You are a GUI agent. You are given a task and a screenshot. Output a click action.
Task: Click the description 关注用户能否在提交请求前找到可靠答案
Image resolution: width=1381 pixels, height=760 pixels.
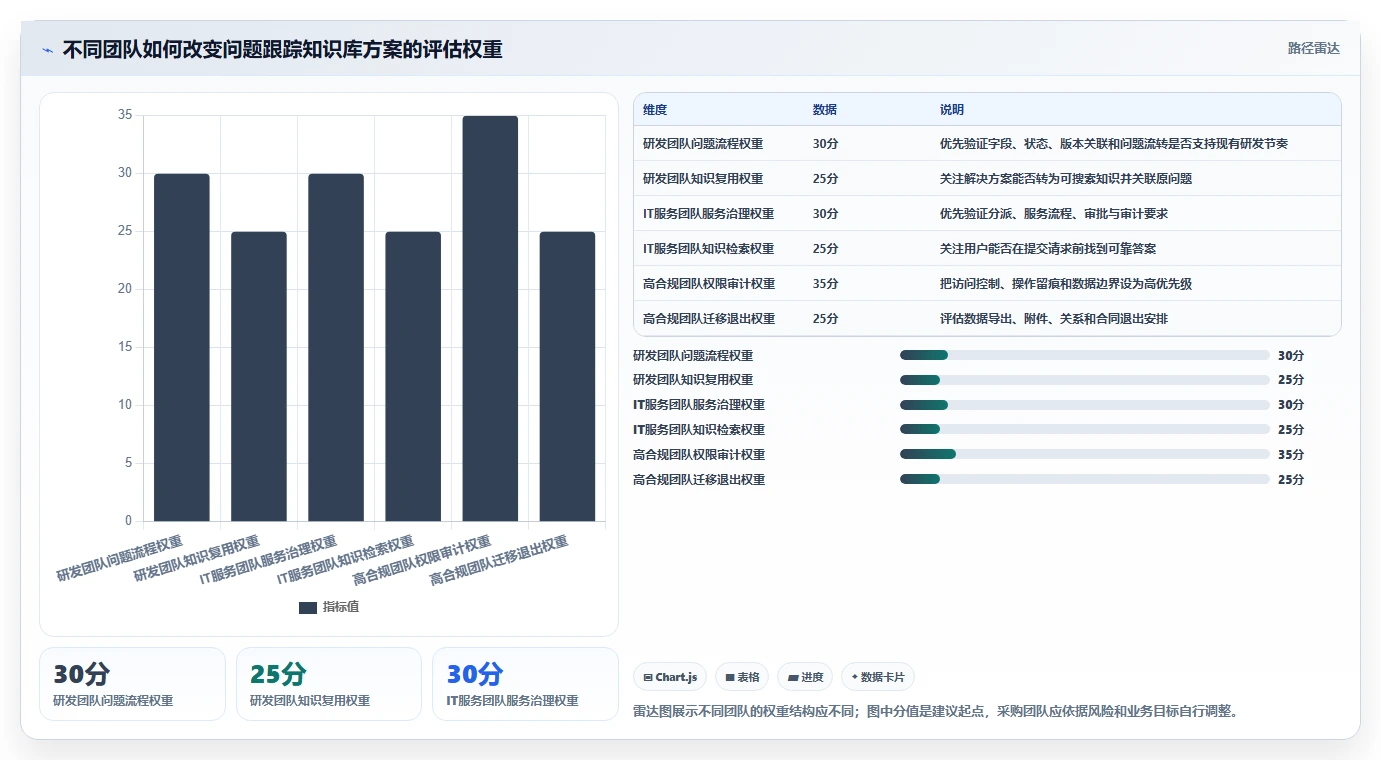1048,249
